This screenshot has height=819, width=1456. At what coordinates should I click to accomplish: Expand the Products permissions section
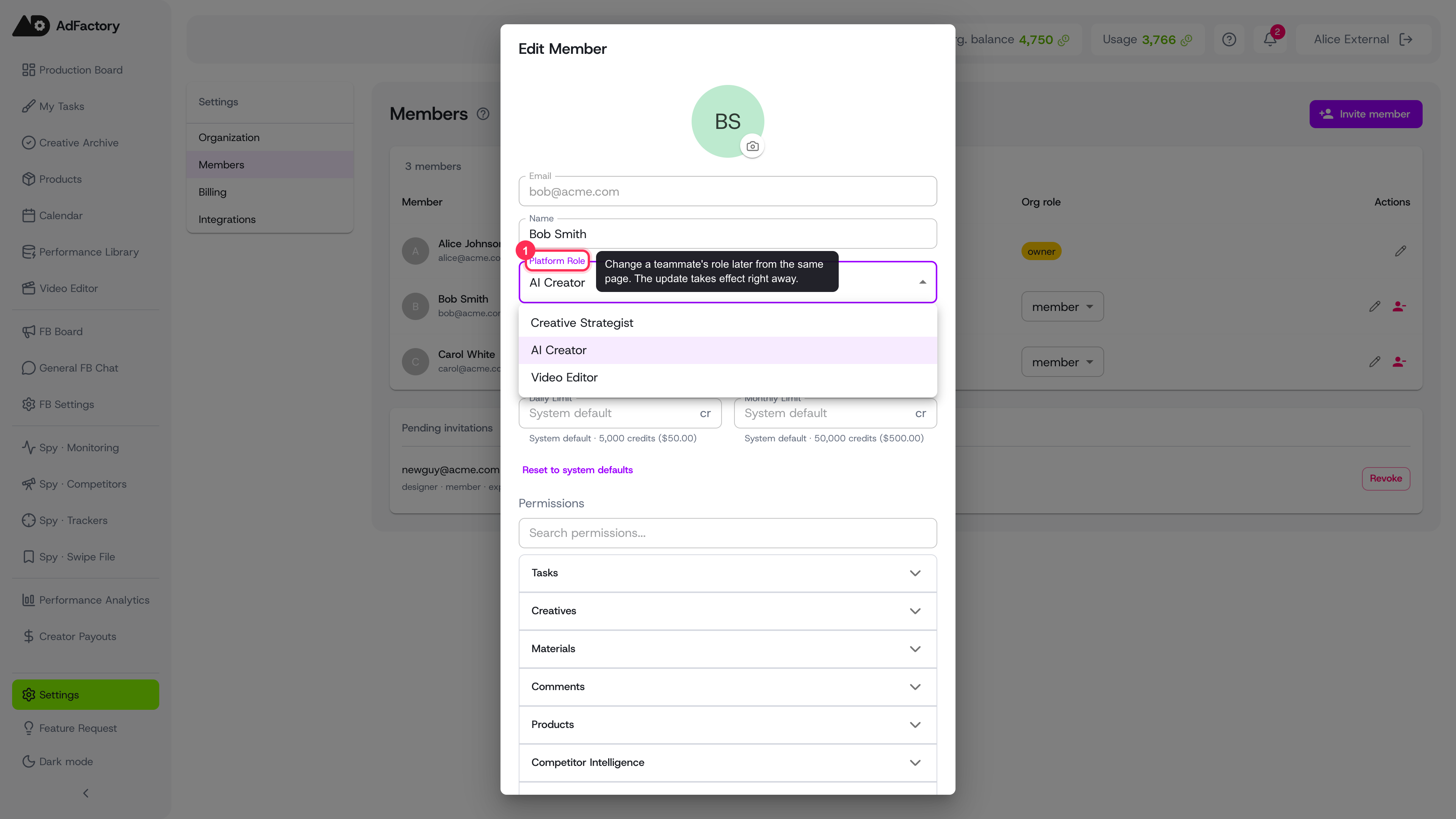728,725
